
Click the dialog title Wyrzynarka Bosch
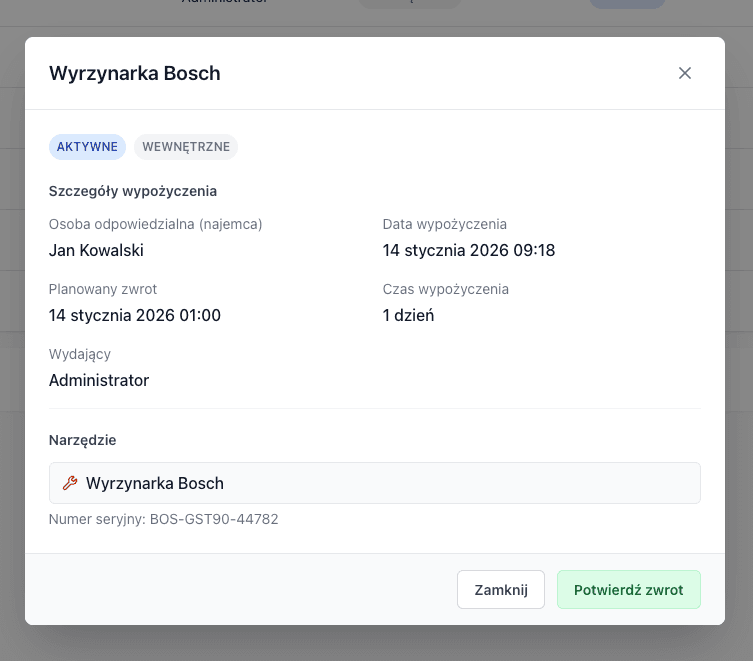134,73
